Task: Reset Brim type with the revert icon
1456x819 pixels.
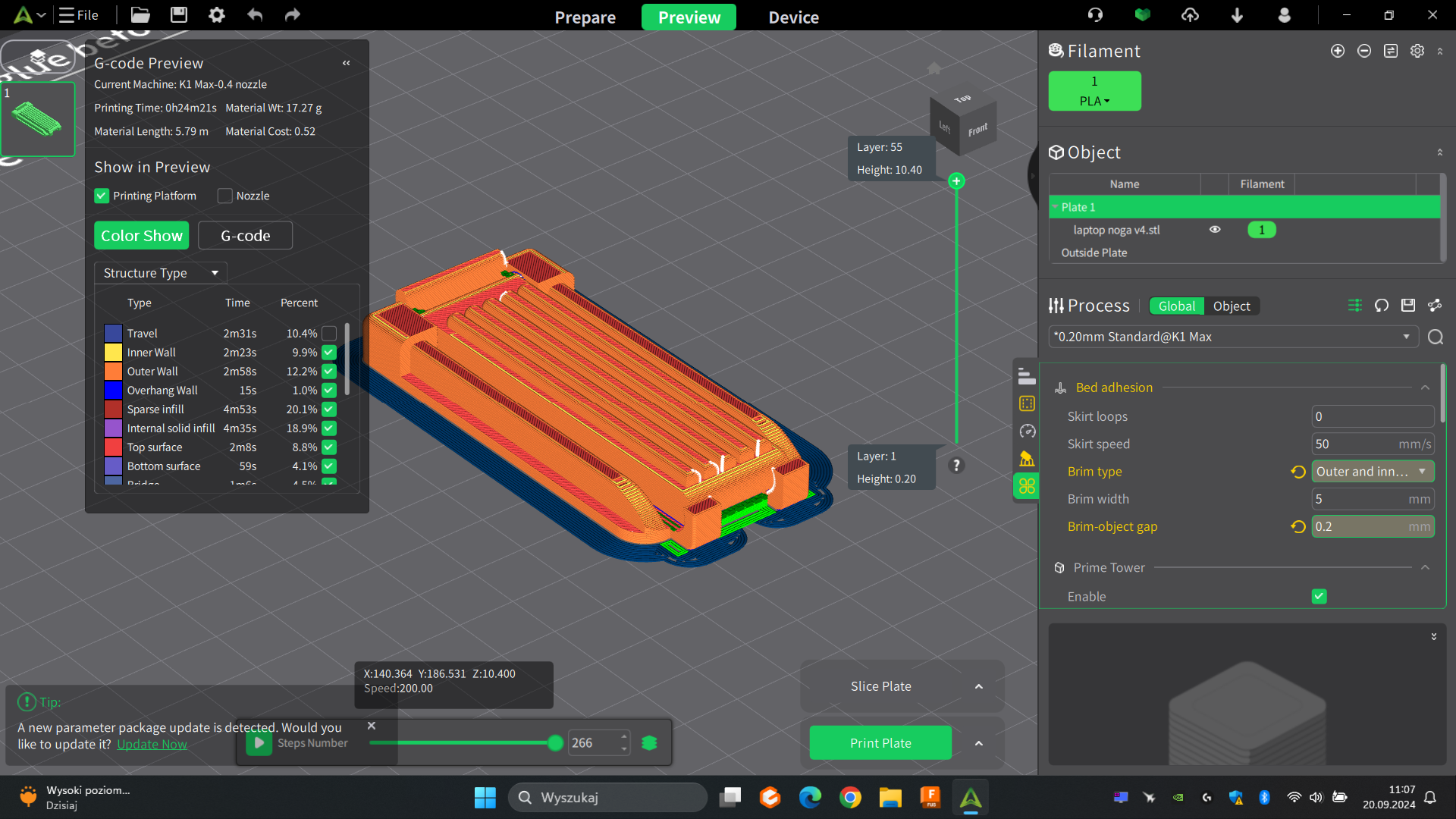Action: pyautogui.click(x=1298, y=472)
